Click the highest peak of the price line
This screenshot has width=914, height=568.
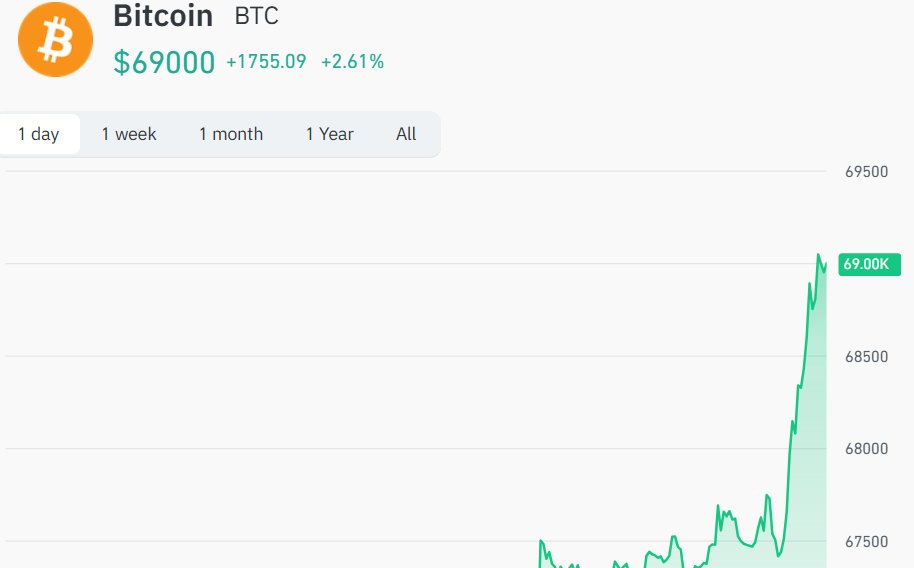tap(819, 255)
